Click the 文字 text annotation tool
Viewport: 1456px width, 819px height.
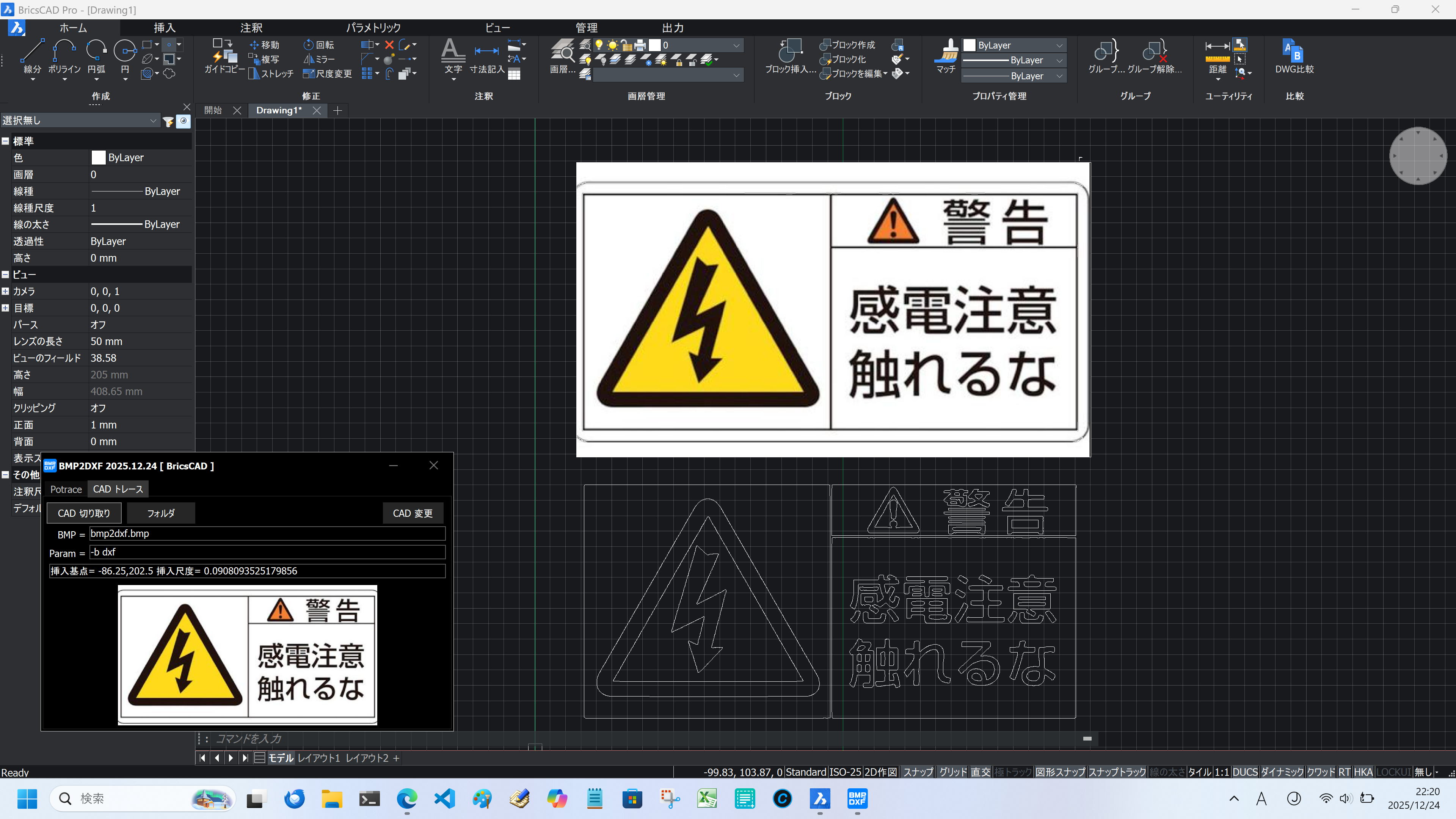(453, 52)
